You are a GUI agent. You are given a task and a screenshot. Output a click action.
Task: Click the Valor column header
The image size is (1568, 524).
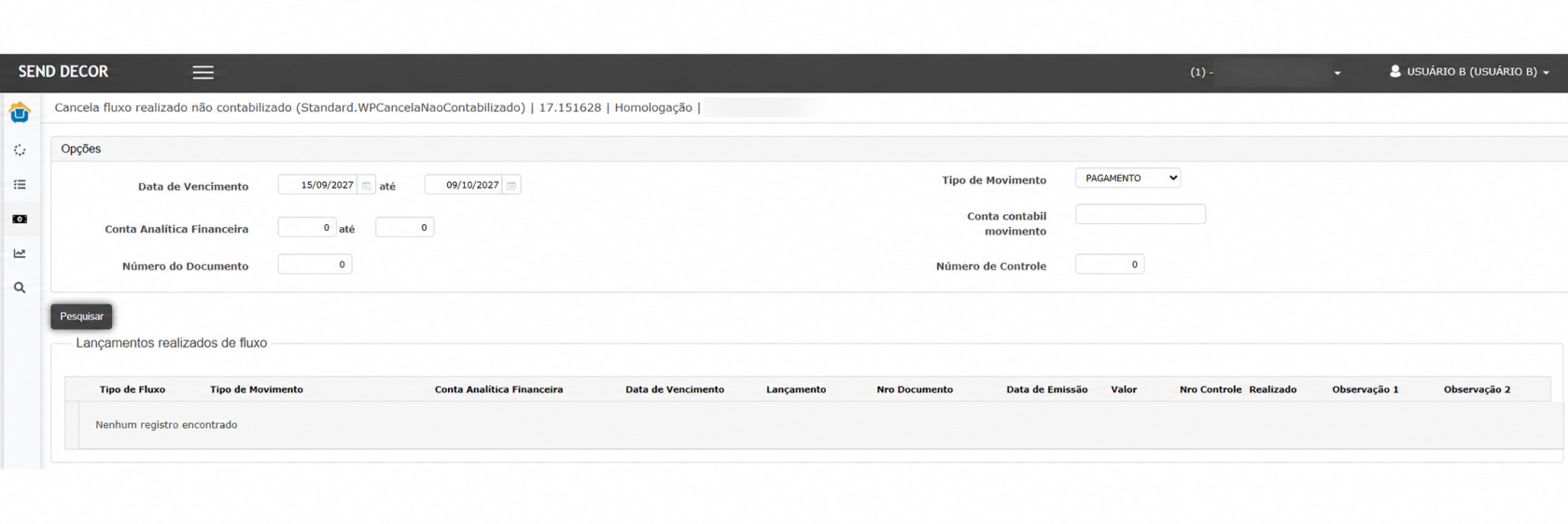click(x=1124, y=389)
